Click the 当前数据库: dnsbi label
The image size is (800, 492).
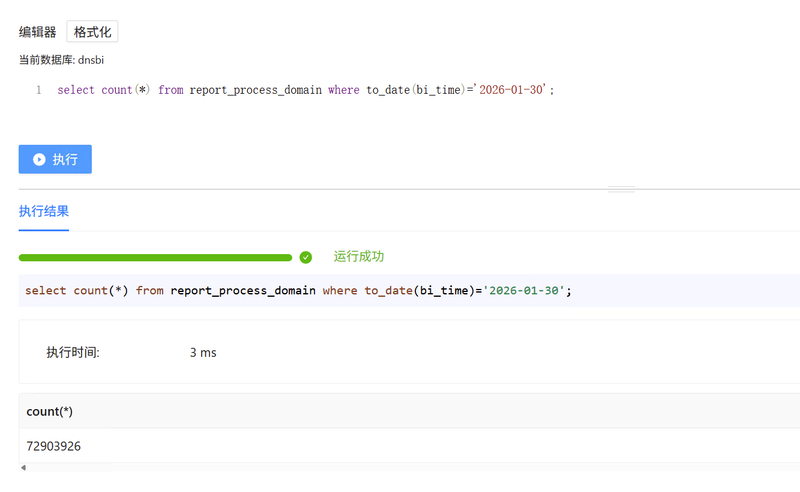pyautogui.click(x=62, y=60)
